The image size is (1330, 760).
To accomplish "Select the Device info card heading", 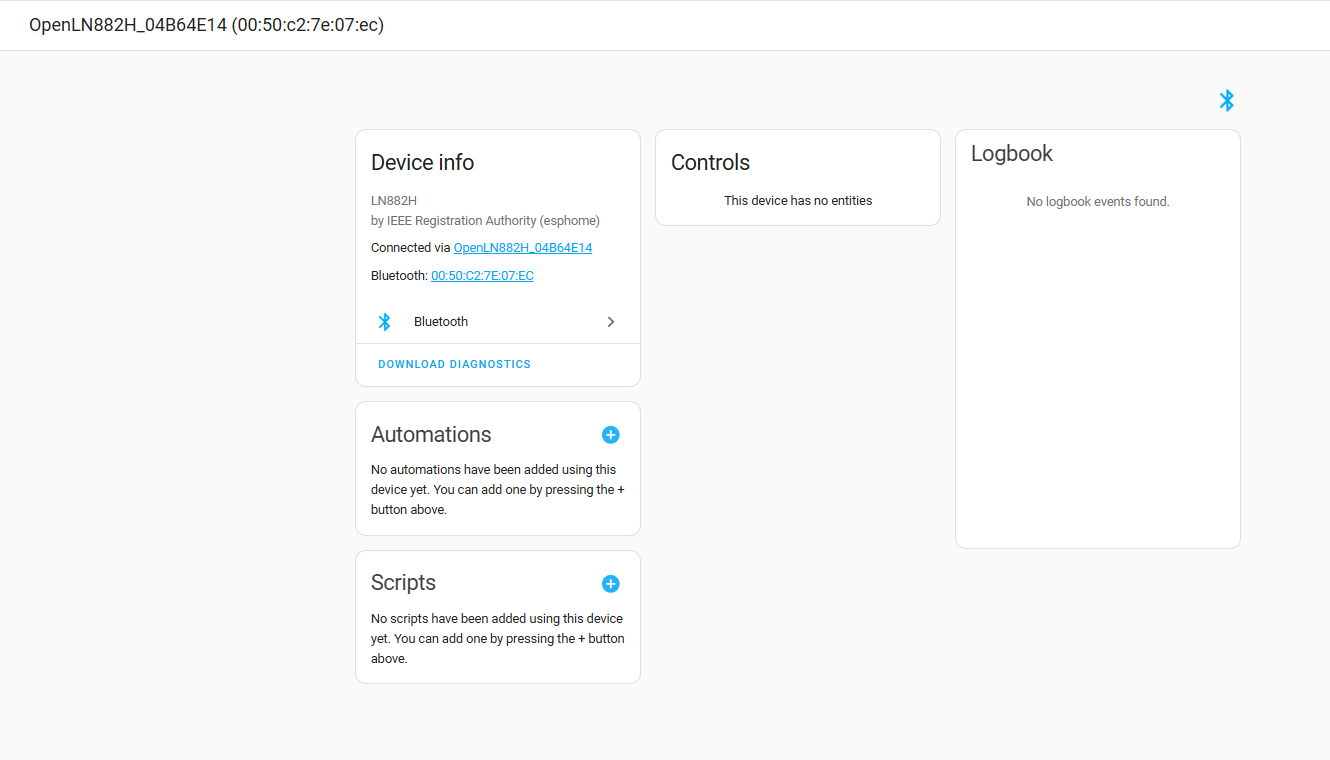I will [422, 163].
